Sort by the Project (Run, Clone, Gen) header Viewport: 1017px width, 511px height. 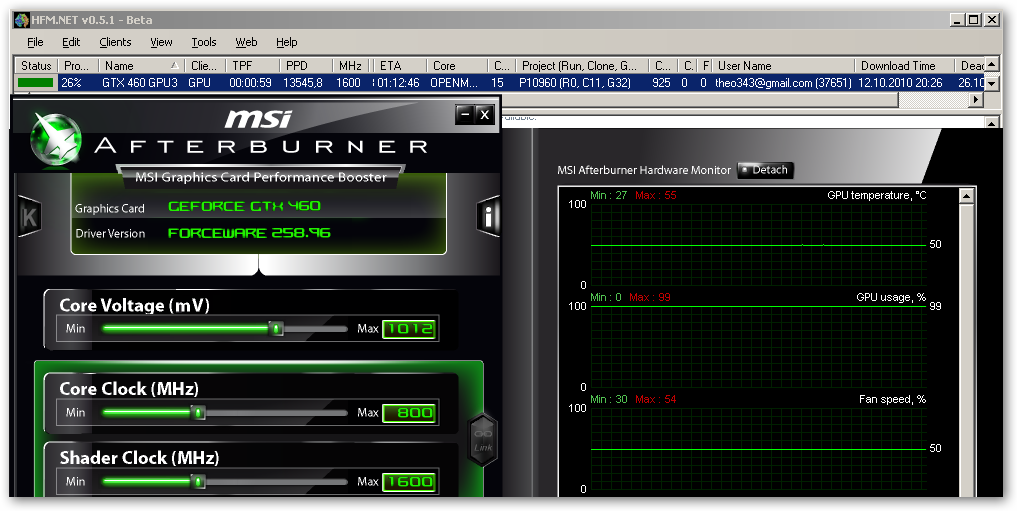pos(582,65)
